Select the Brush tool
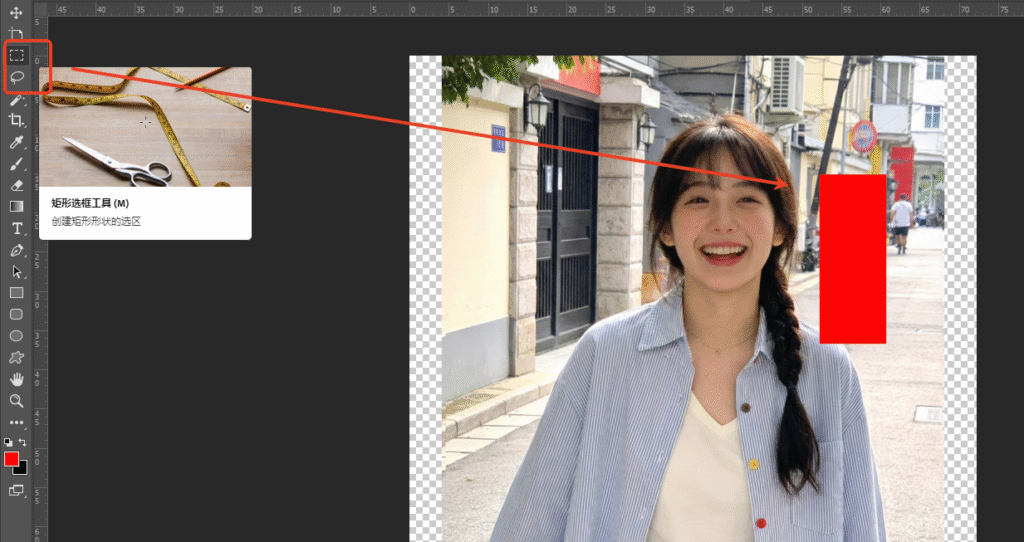The image size is (1024, 542). 16,164
